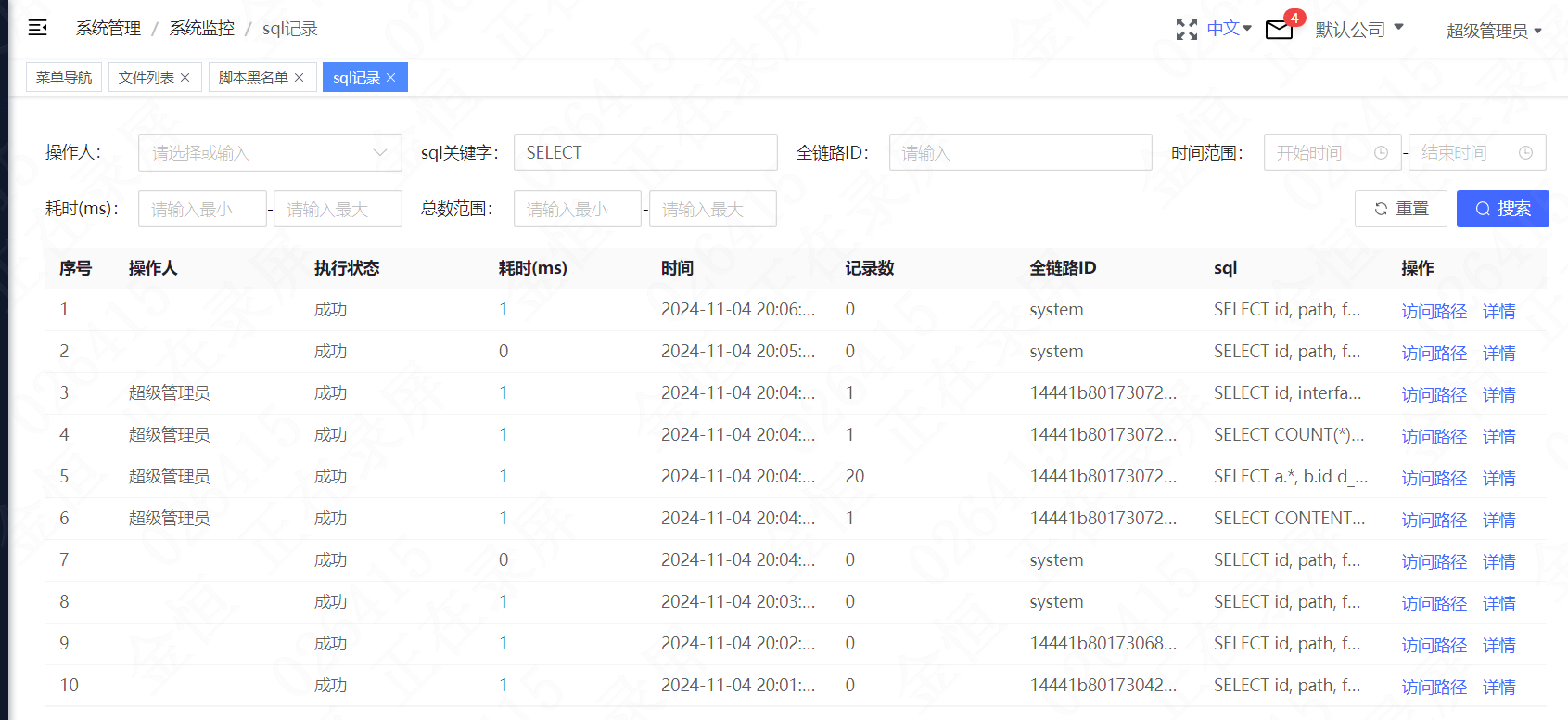Focus the 总数范围 maximum input
The width and height of the screenshot is (1568, 720).
(x=712, y=209)
